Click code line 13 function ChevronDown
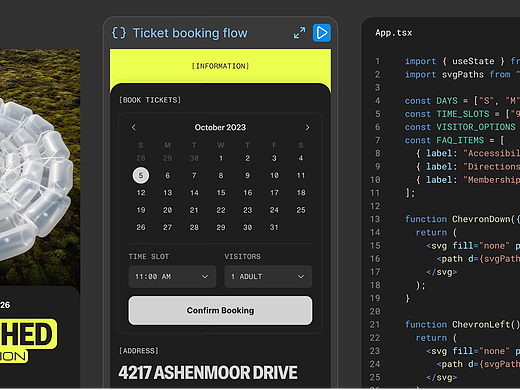Image resolution: width=520 pixels, height=390 pixels. coord(462,219)
